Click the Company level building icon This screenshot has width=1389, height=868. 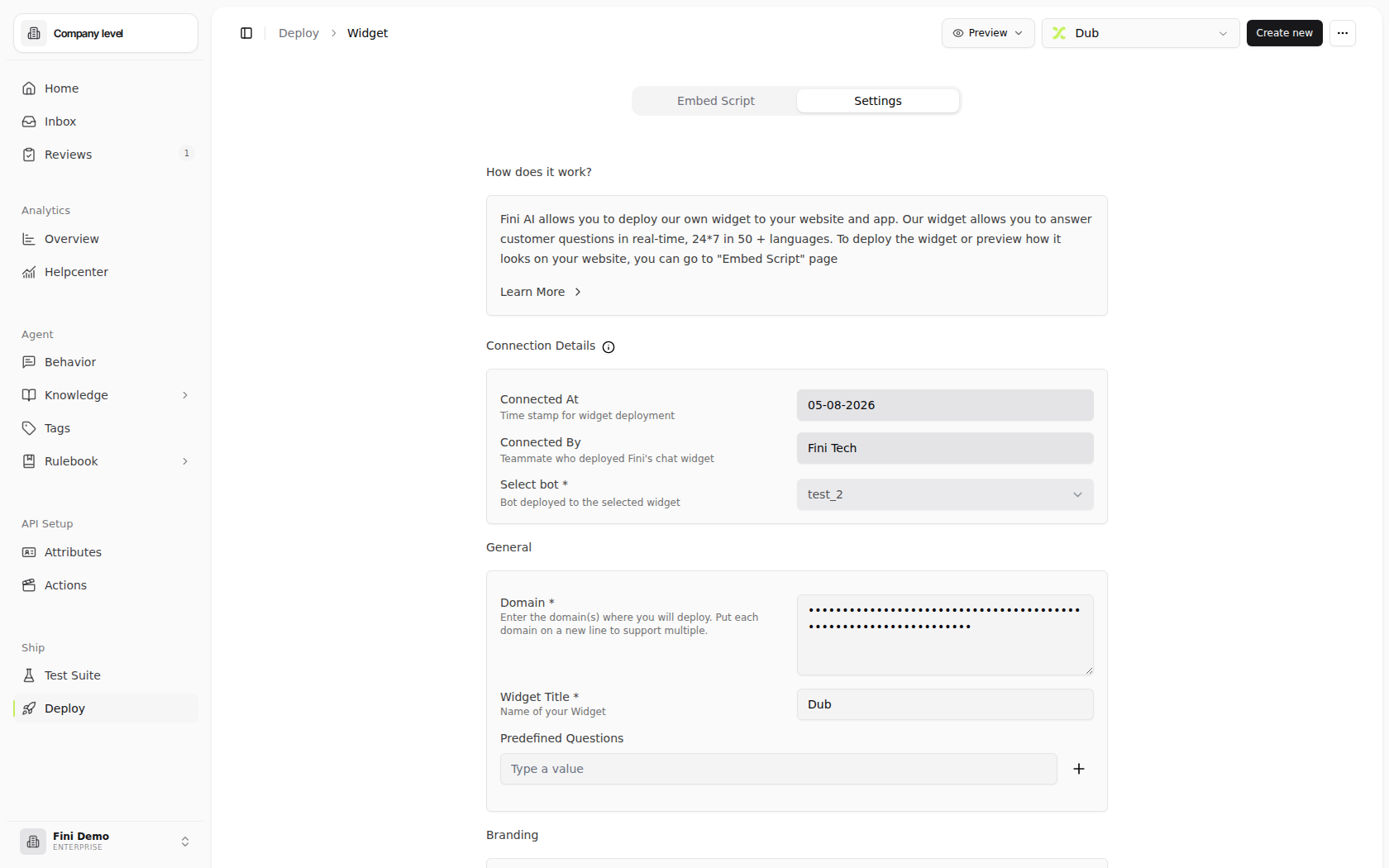(x=34, y=33)
